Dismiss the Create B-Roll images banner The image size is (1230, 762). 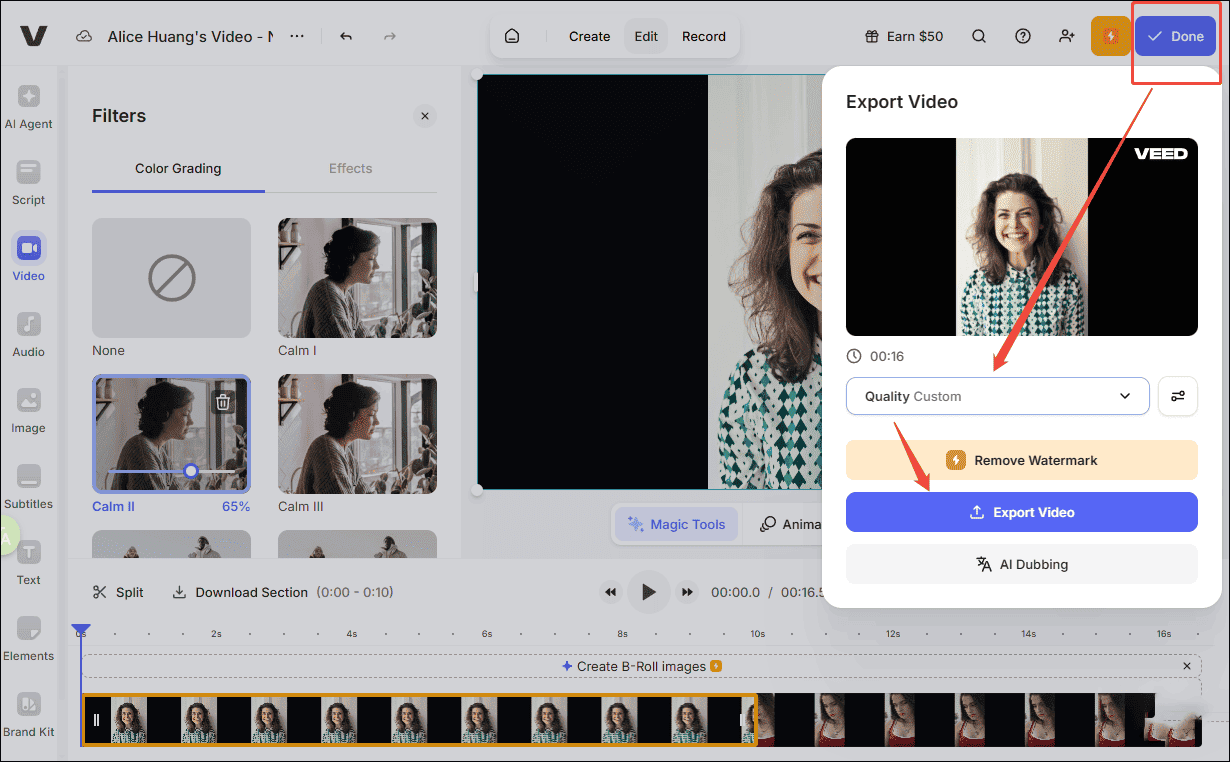1187,665
